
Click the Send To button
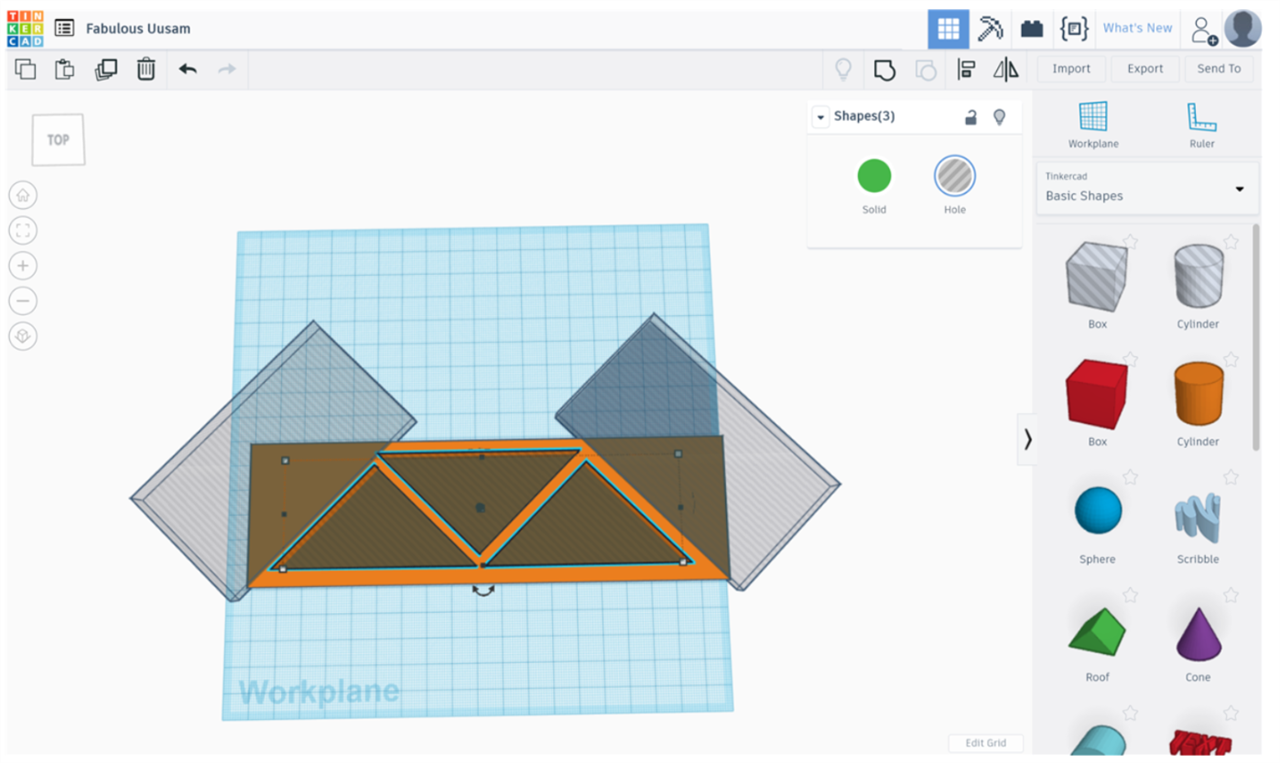[1219, 69]
